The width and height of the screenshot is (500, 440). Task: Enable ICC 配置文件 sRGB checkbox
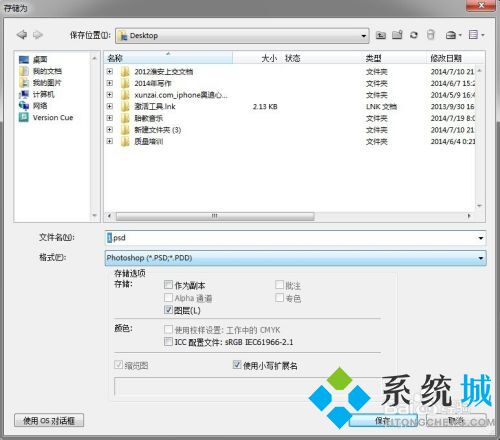pyautogui.click(x=168, y=341)
